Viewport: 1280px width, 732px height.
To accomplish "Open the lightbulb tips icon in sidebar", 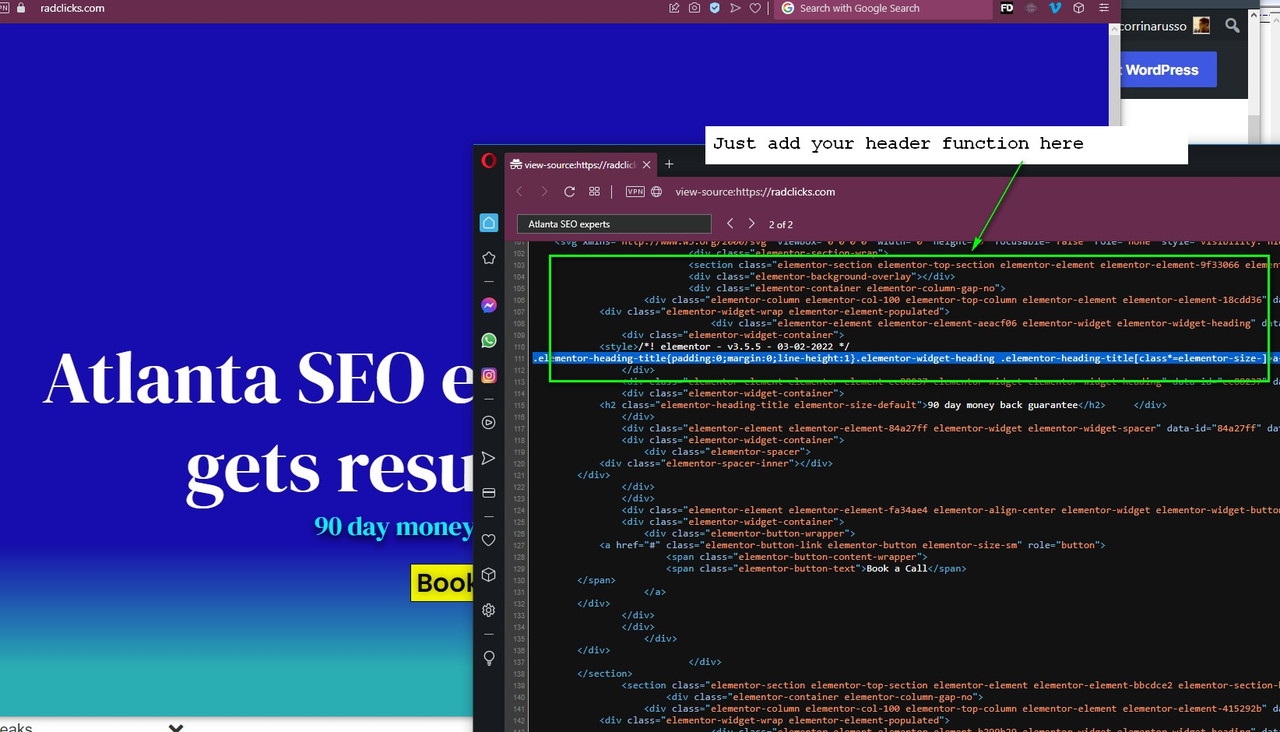I will (x=489, y=658).
